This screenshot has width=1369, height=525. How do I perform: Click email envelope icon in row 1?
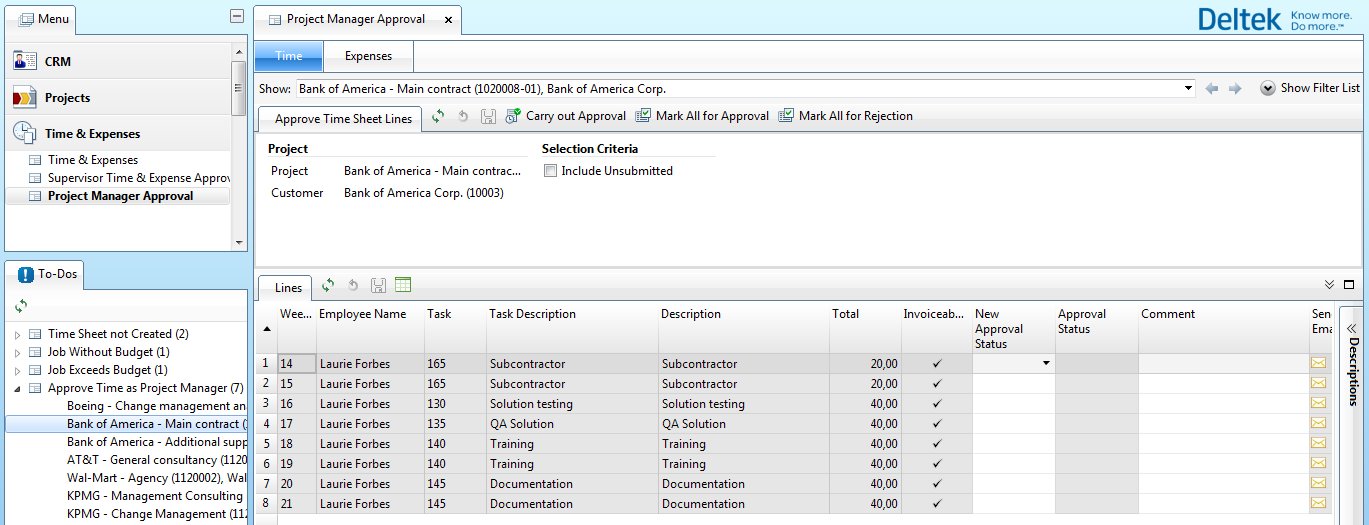coord(1319,364)
